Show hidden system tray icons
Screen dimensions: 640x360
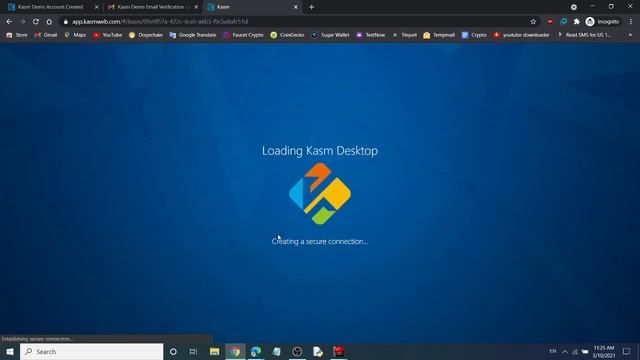[x=565, y=351]
